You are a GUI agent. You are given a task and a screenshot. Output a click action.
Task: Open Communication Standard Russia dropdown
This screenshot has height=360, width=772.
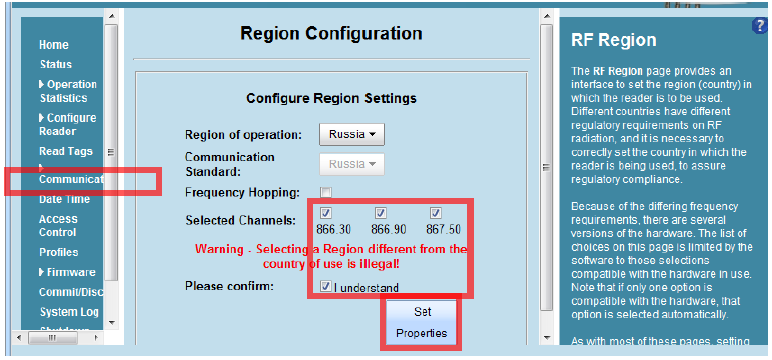pos(352,164)
